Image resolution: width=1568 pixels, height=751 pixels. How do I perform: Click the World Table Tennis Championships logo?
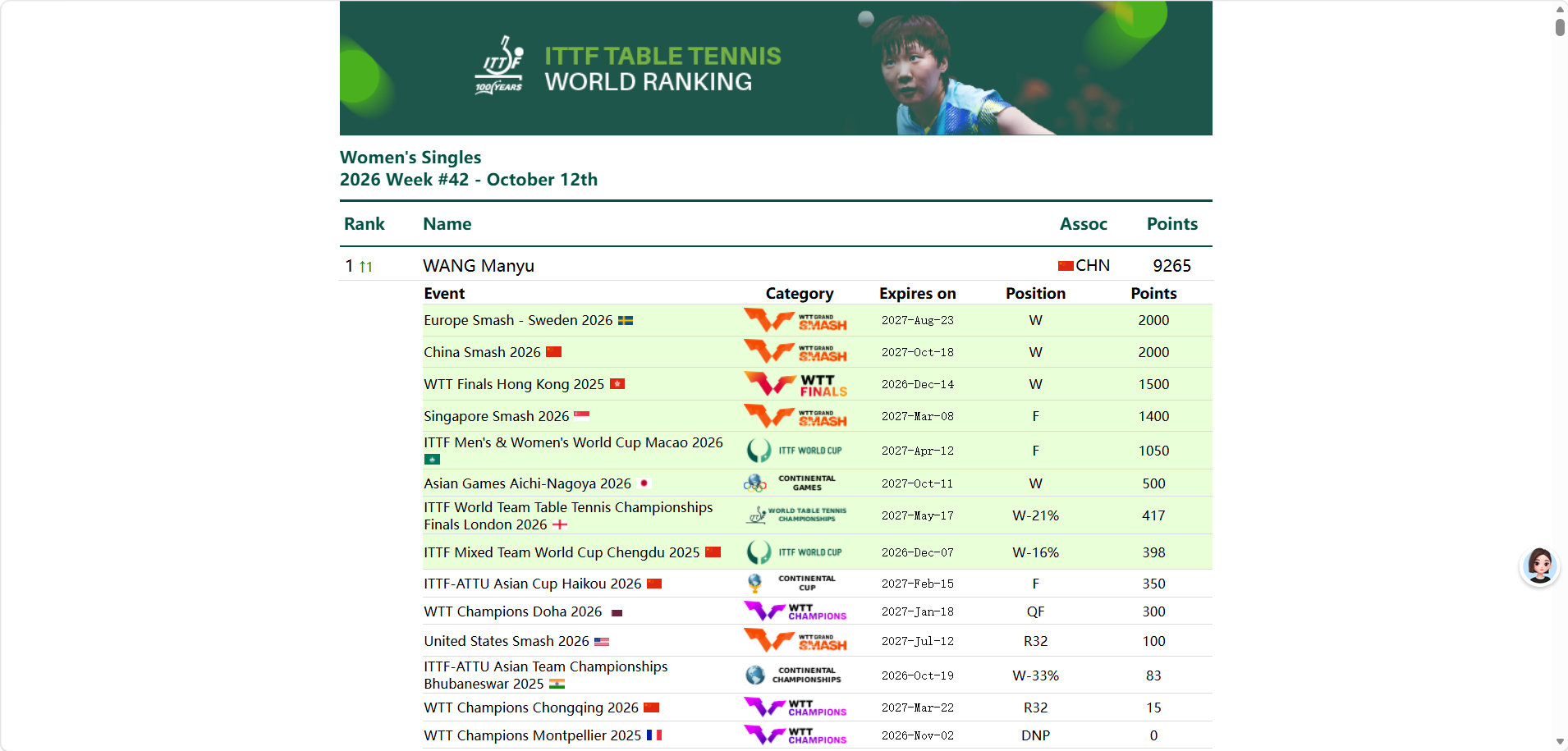click(795, 515)
